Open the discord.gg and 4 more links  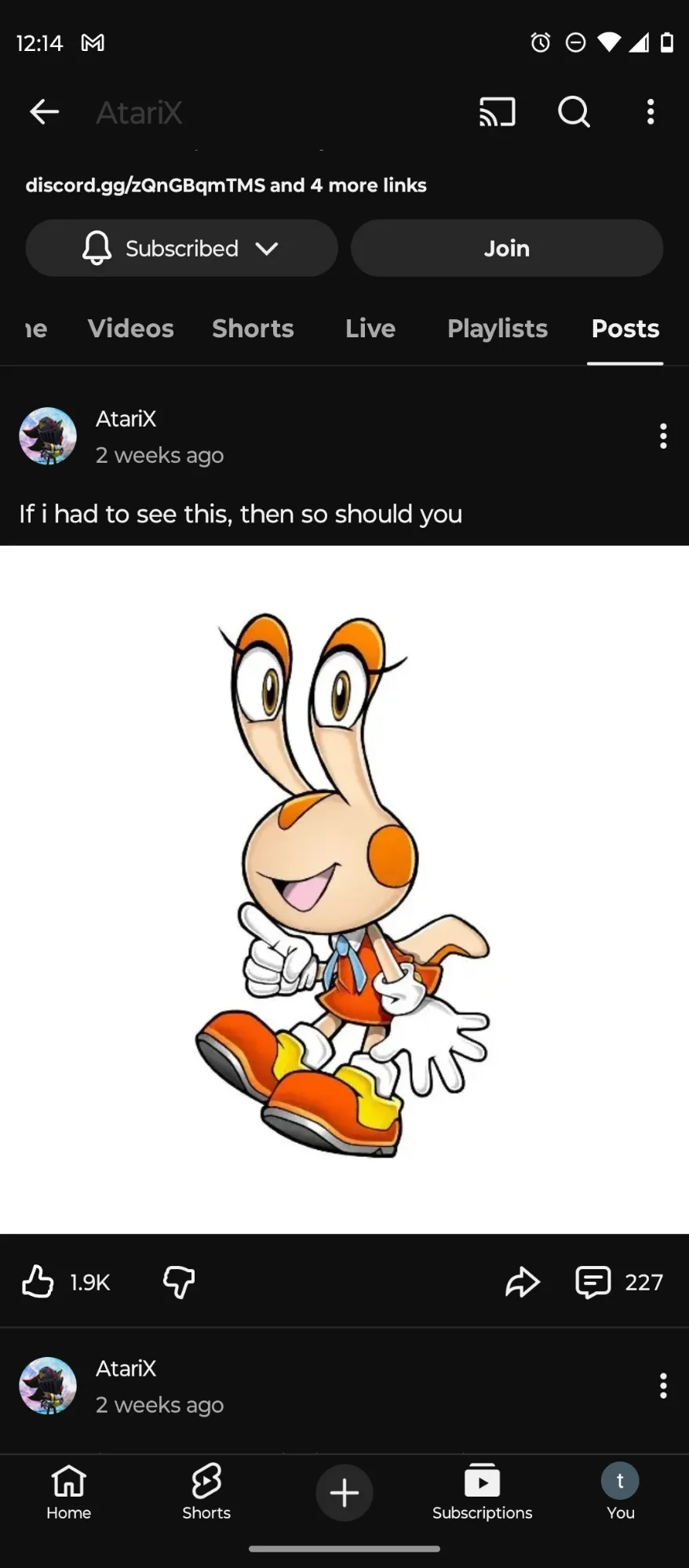pos(226,185)
